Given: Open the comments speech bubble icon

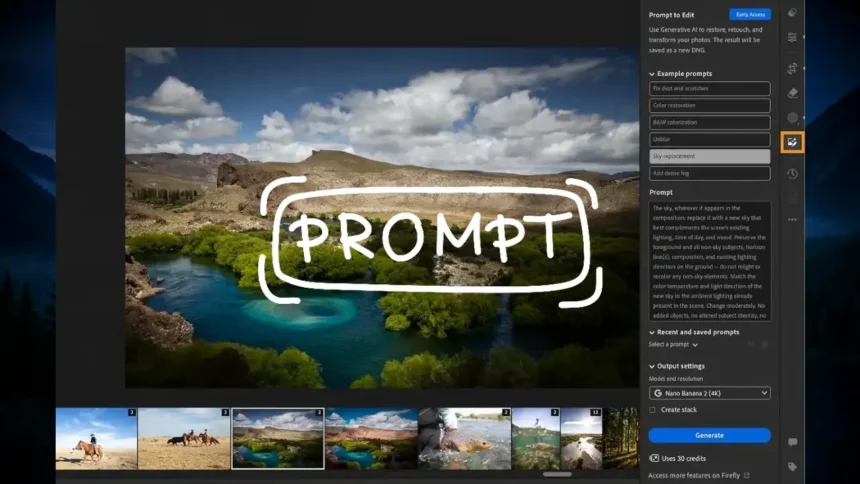Looking at the screenshot, I should pos(793,442).
